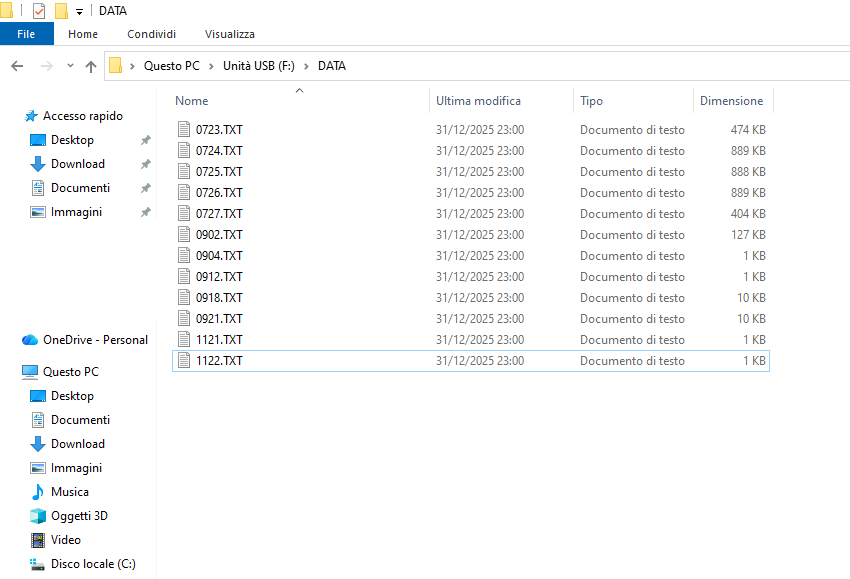Select Disco locale (C:) drive
This screenshot has height=579, width=850.
[x=93, y=564]
